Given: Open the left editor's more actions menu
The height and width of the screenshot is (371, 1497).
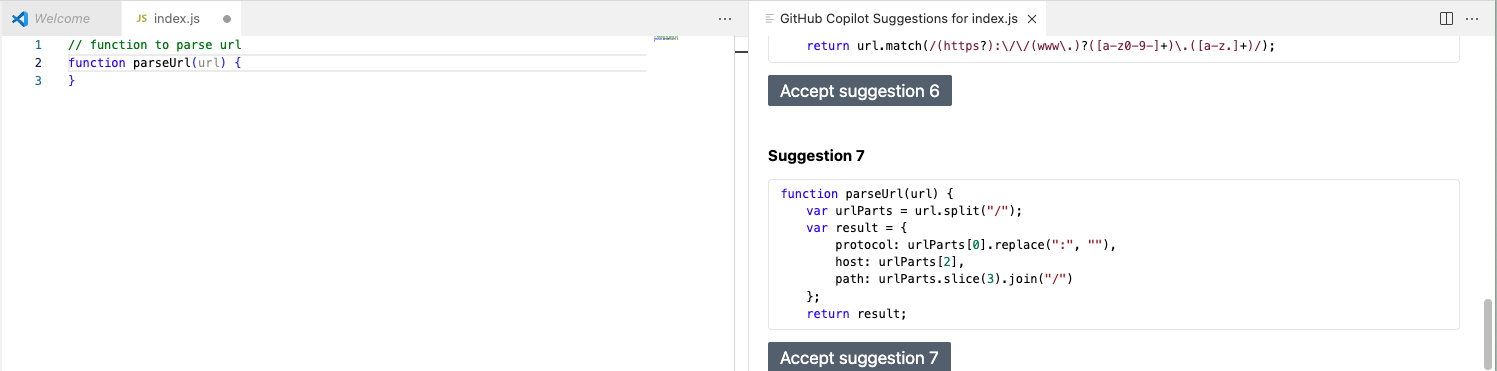Looking at the screenshot, I should pyautogui.click(x=725, y=18).
